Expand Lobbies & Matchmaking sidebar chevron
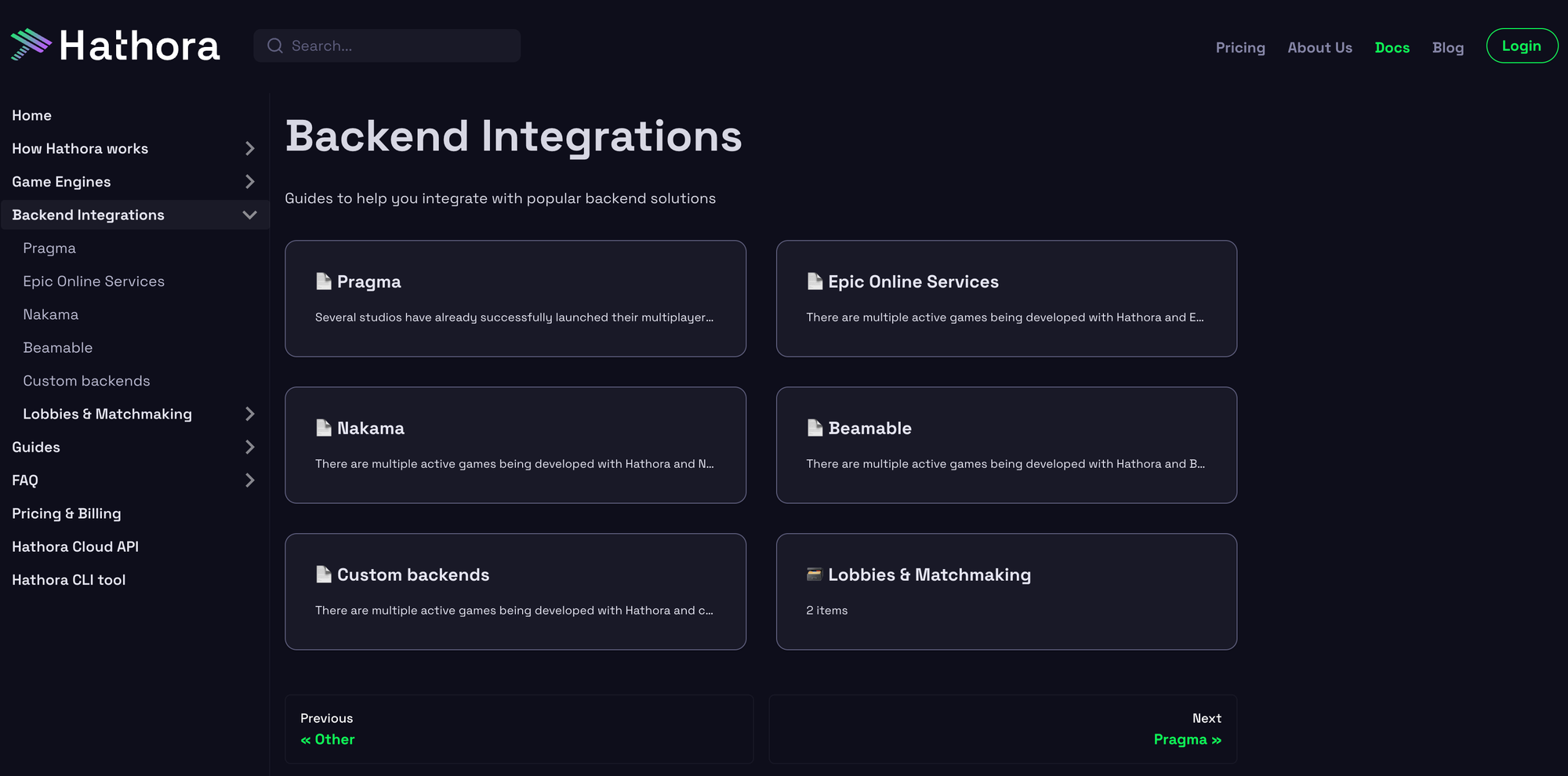Screen dimensions: 1568x776 coord(249,414)
